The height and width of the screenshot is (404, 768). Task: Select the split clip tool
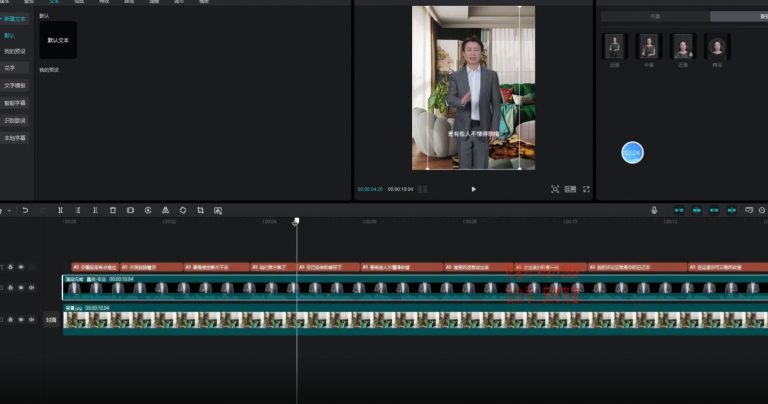coord(61,210)
